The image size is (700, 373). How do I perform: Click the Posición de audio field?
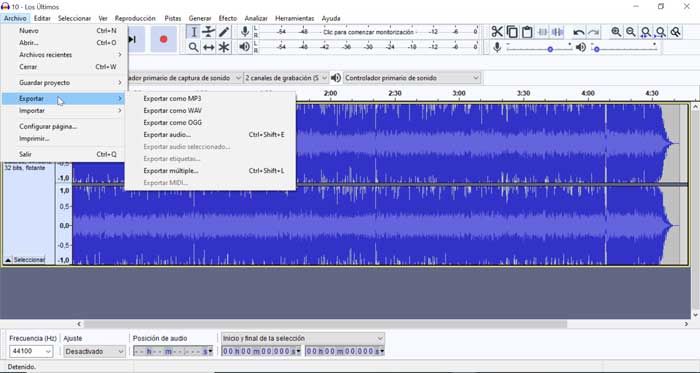pyautogui.click(x=173, y=351)
